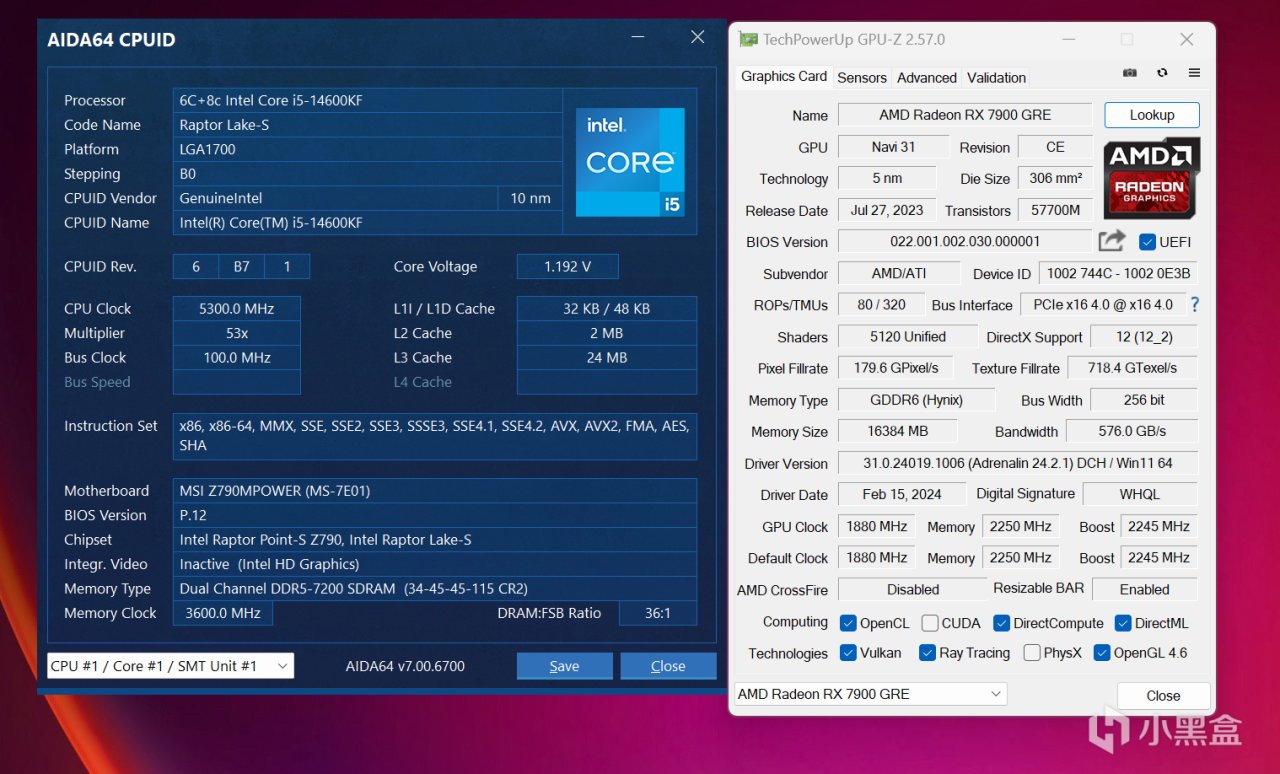
Task: Click the Core Voltage 1.192 V value
Action: pyautogui.click(x=567, y=267)
